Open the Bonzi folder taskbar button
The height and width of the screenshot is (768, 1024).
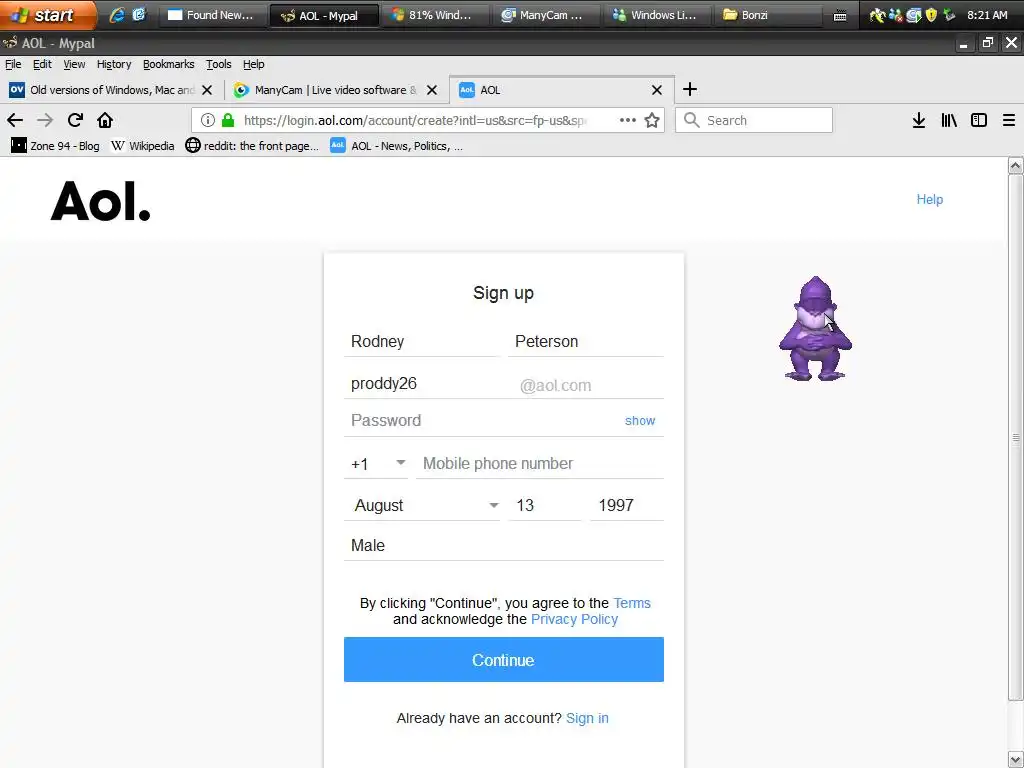(x=769, y=15)
